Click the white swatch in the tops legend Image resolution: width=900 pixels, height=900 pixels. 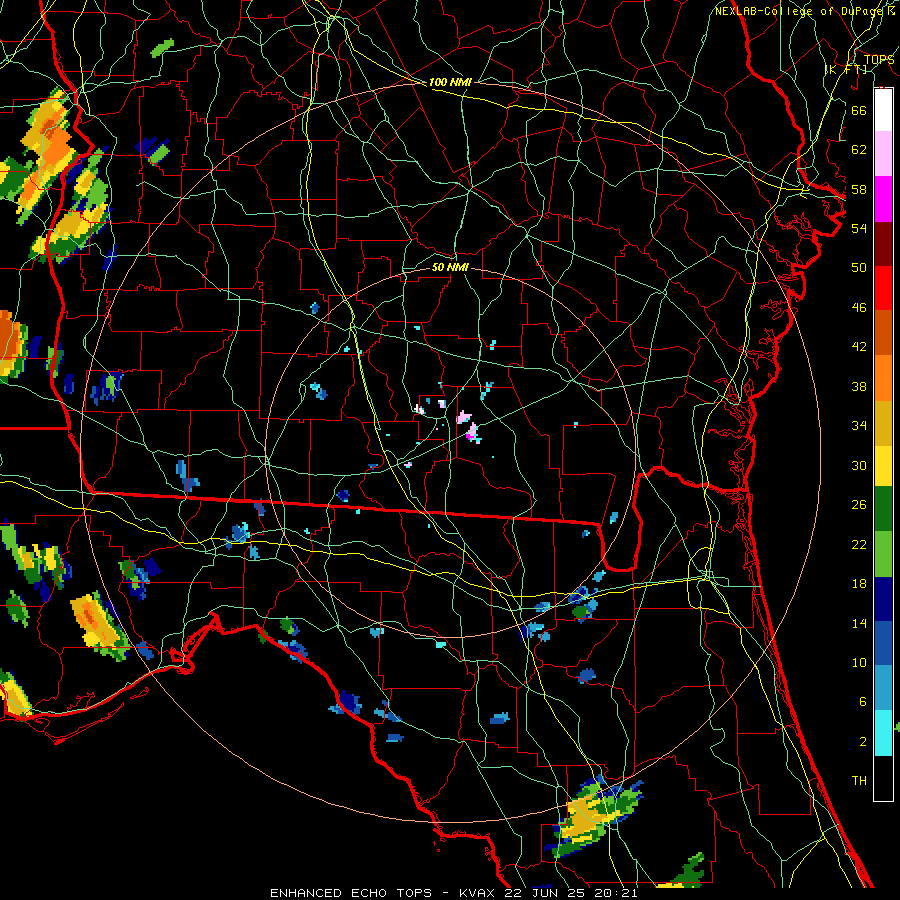(883, 110)
